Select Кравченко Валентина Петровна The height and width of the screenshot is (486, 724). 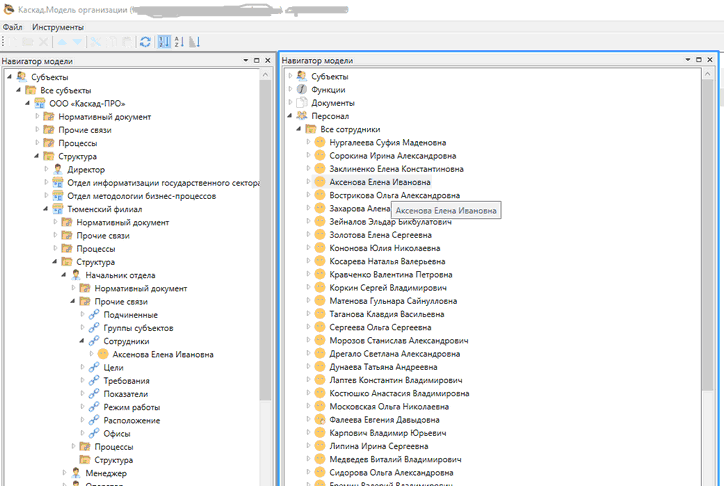pyautogui.click(x=391, y=275)
